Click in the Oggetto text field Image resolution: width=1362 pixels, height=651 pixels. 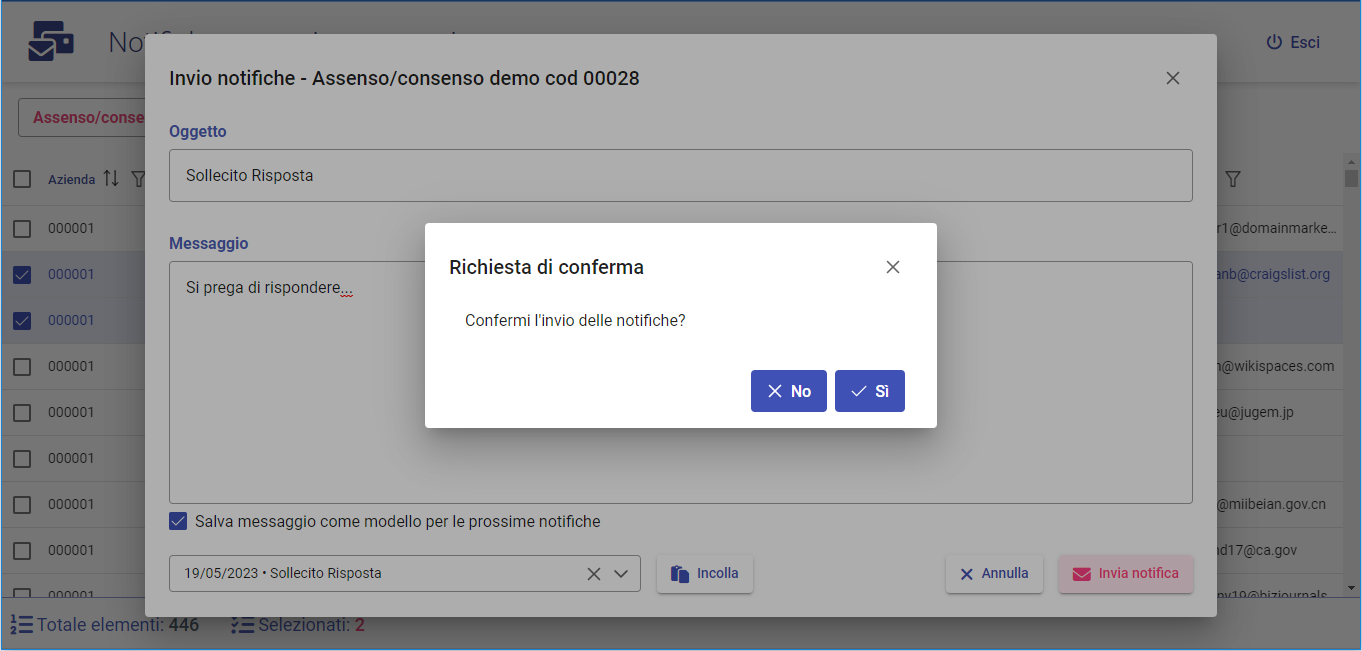680,176
